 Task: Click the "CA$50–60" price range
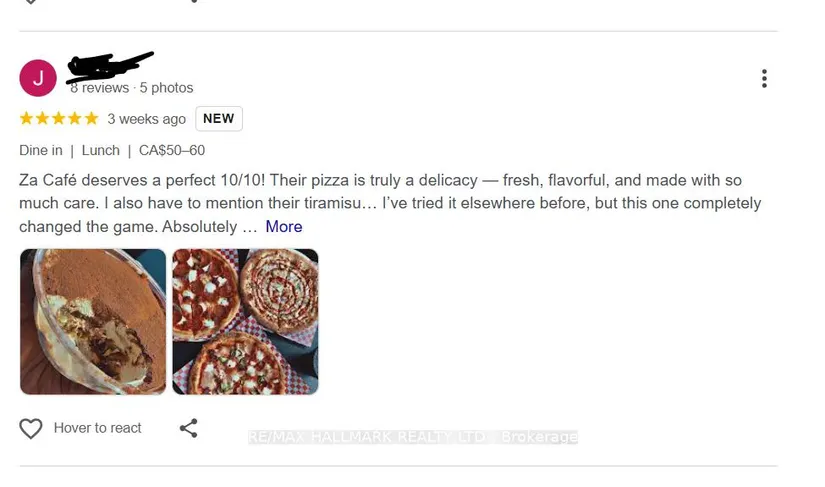(x=171, y=150)
